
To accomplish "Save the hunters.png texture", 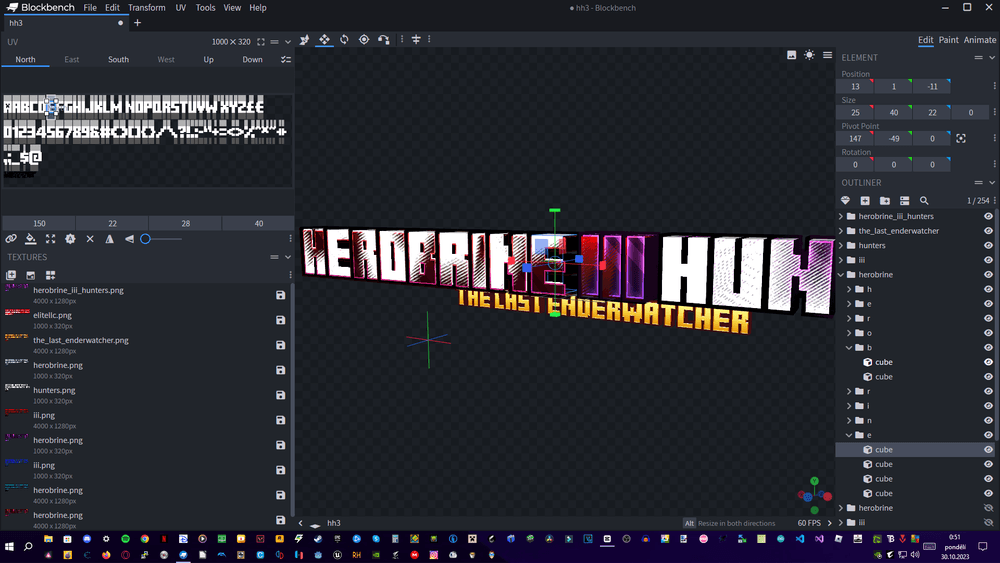I will [x=280, y=395].
